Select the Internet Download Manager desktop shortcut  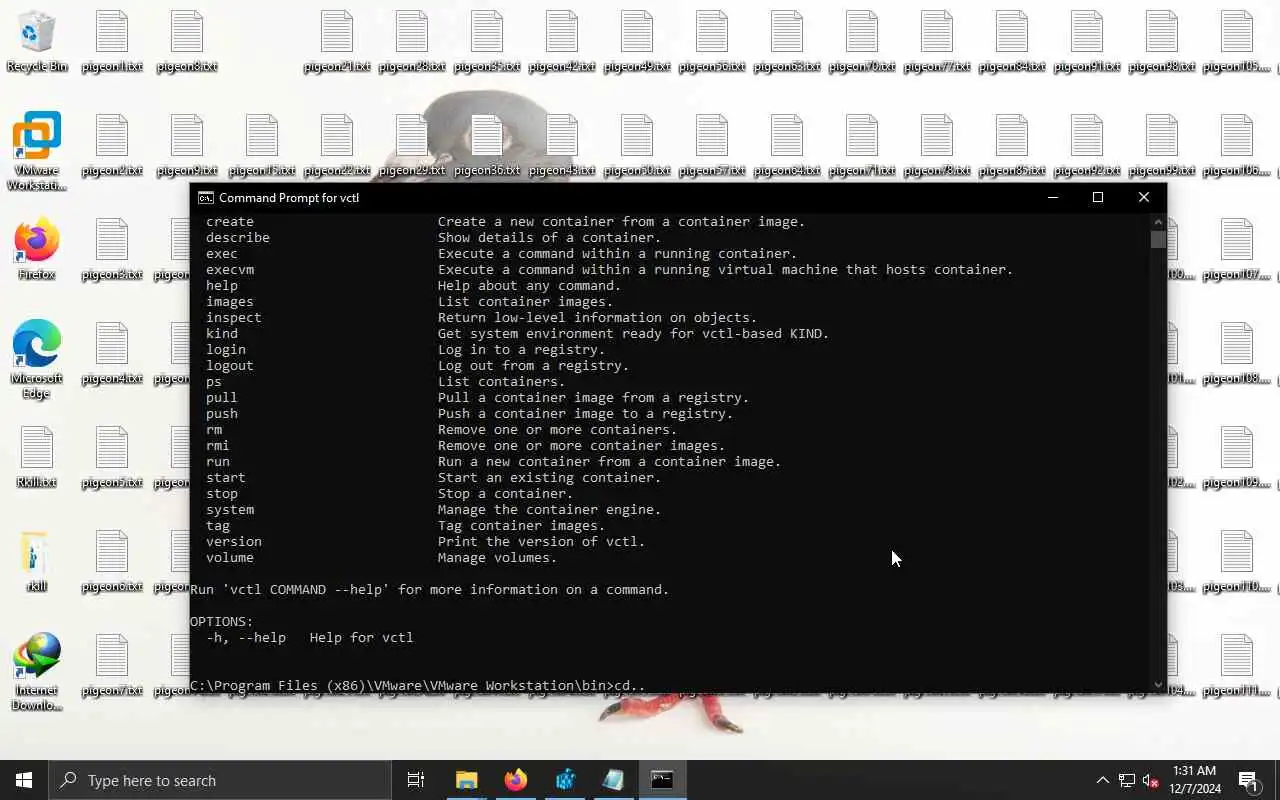click(37, 672)
